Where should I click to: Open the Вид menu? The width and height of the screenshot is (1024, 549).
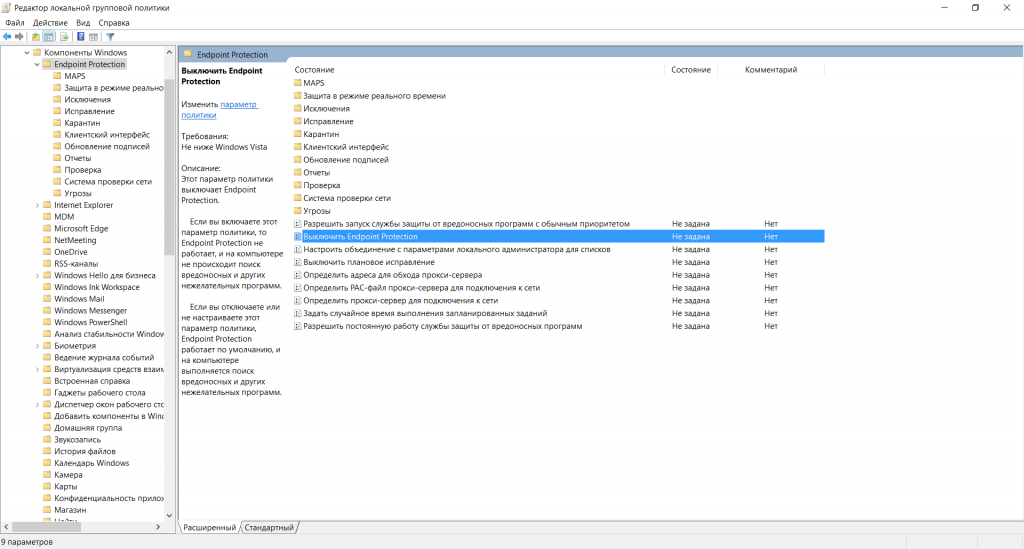pyautogui.click(x=83, y=22)
